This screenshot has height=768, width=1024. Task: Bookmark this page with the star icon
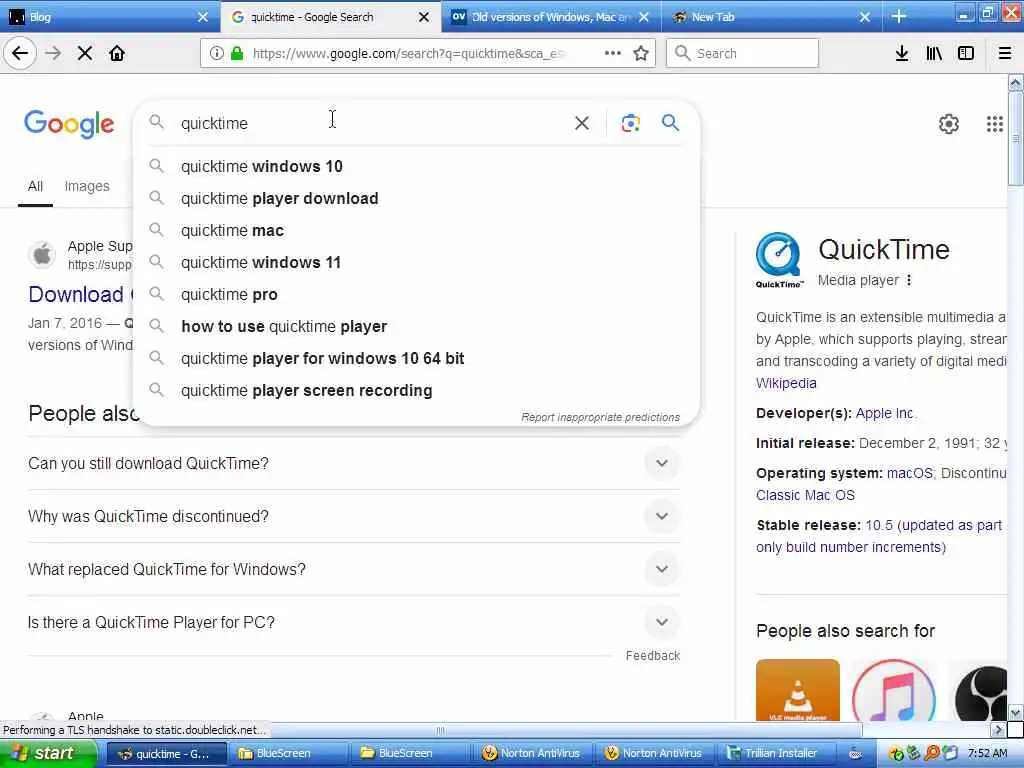pos(641,54)
